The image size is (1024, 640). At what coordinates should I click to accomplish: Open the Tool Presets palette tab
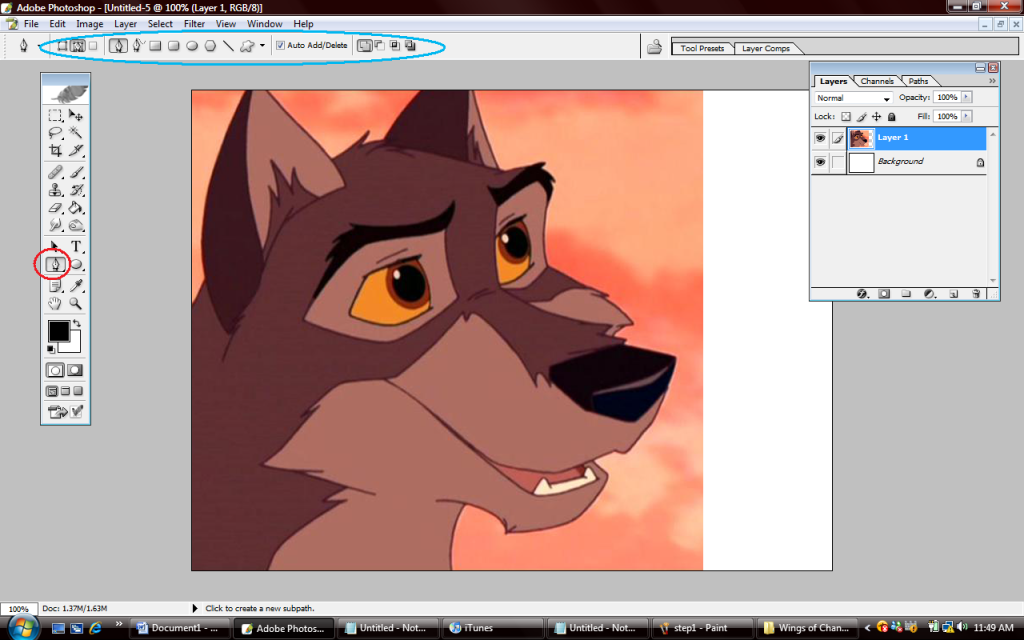tap(702, 48)
